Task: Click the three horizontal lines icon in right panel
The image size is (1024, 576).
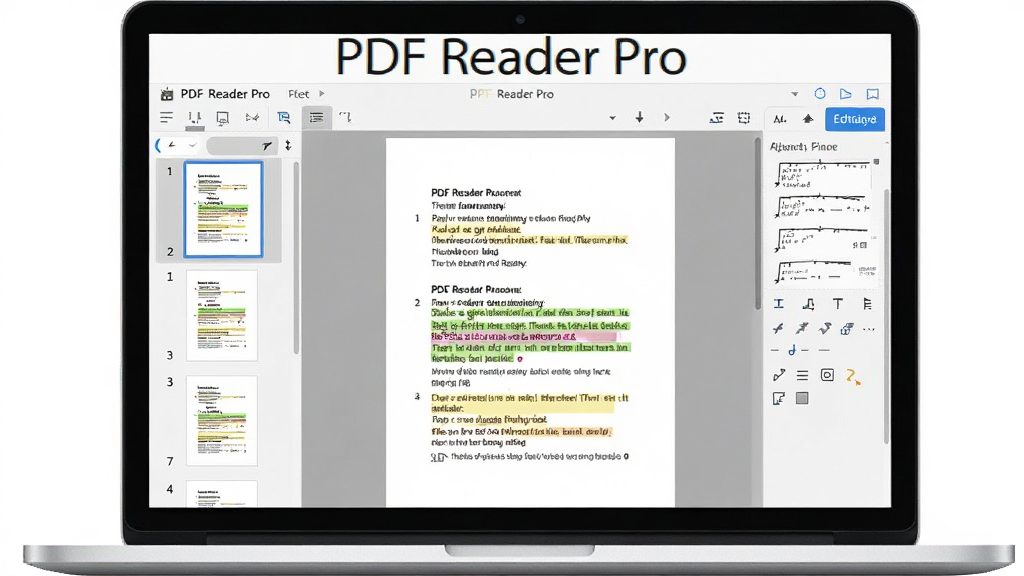Action: coord(802,376)
